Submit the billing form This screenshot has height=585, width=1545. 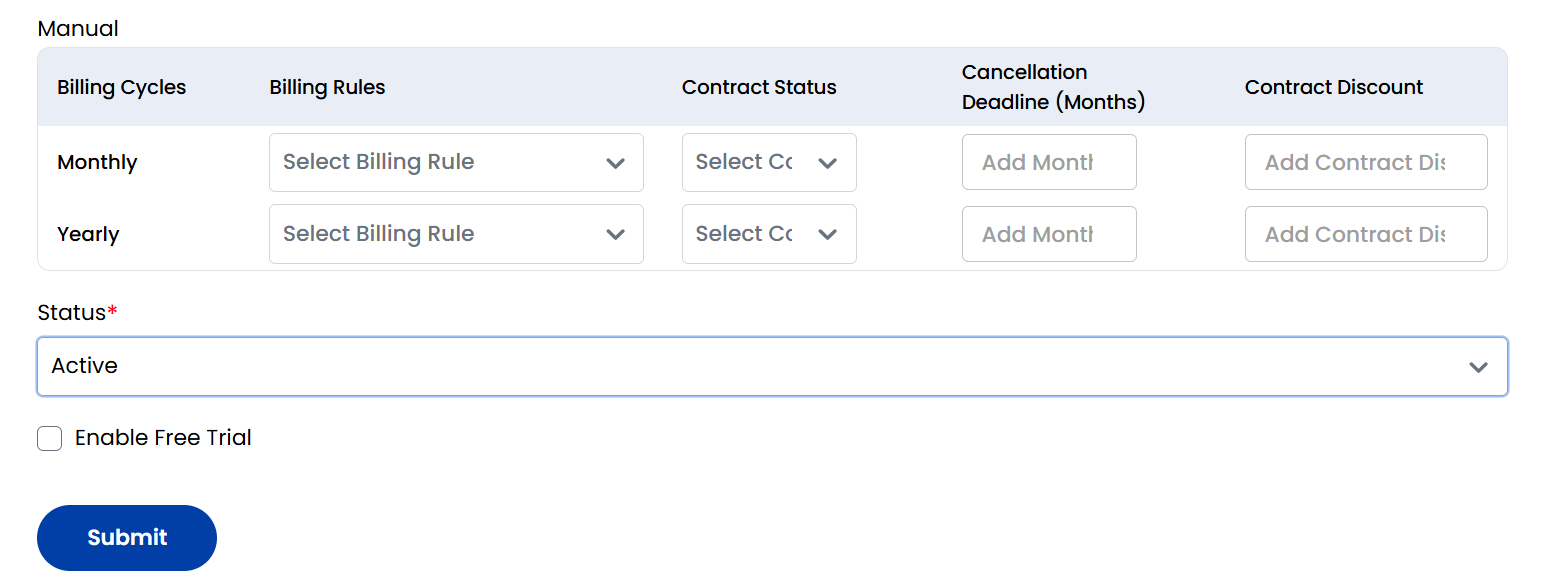pos(127,538)
